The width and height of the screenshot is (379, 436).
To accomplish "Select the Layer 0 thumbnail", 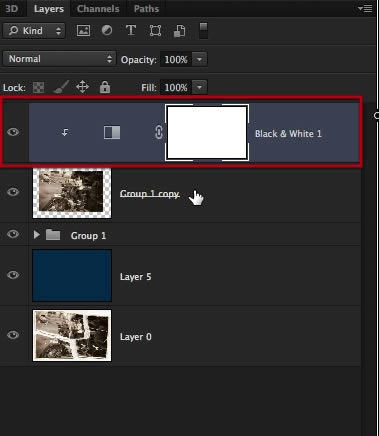I will [72, 335].
